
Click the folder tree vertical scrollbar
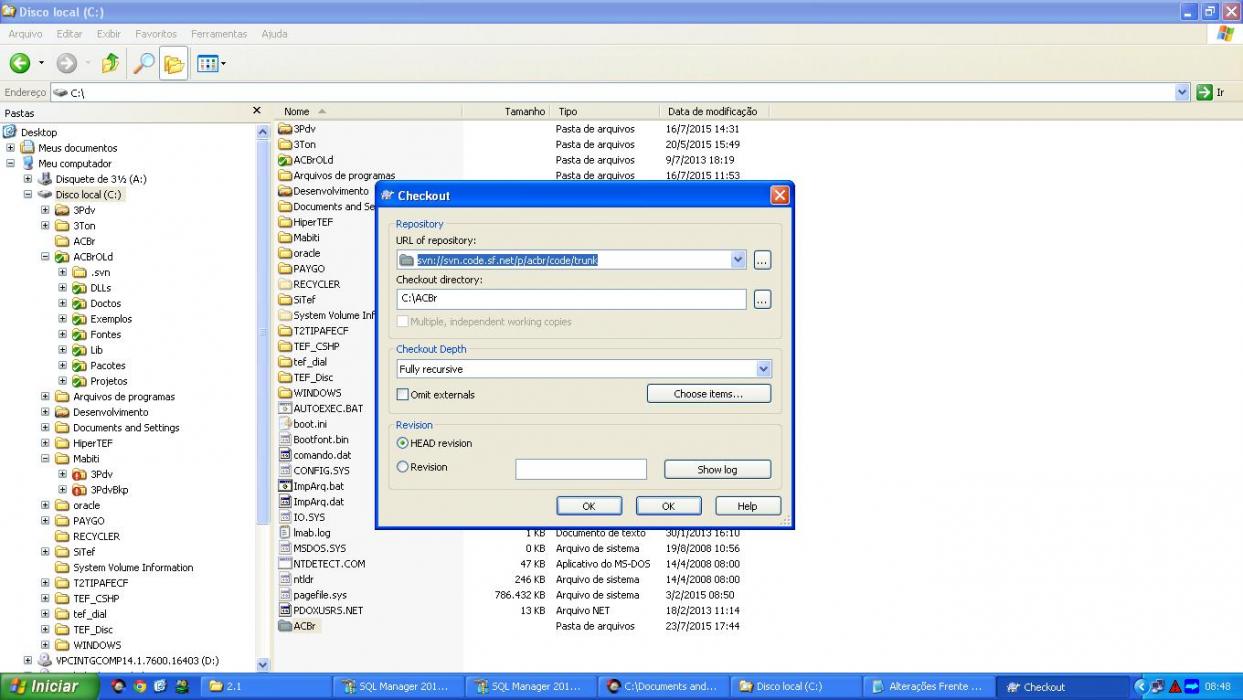point(264,394)
